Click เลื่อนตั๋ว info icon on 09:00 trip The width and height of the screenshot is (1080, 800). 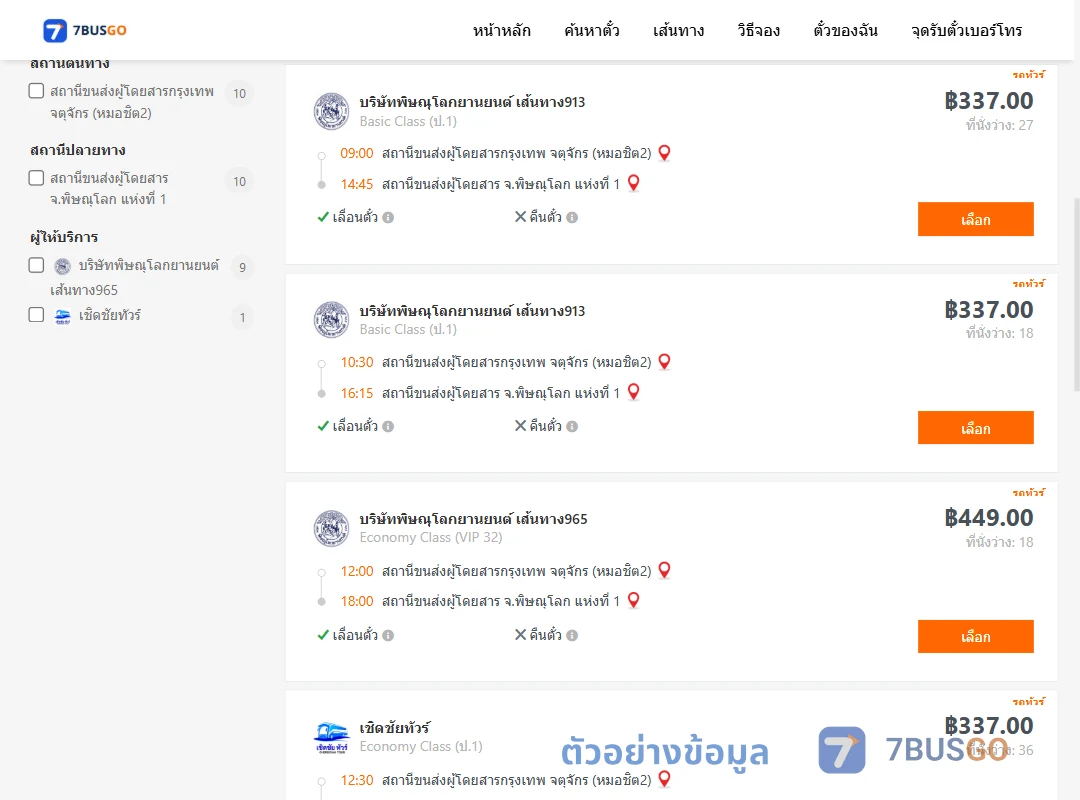pos(388,218)
